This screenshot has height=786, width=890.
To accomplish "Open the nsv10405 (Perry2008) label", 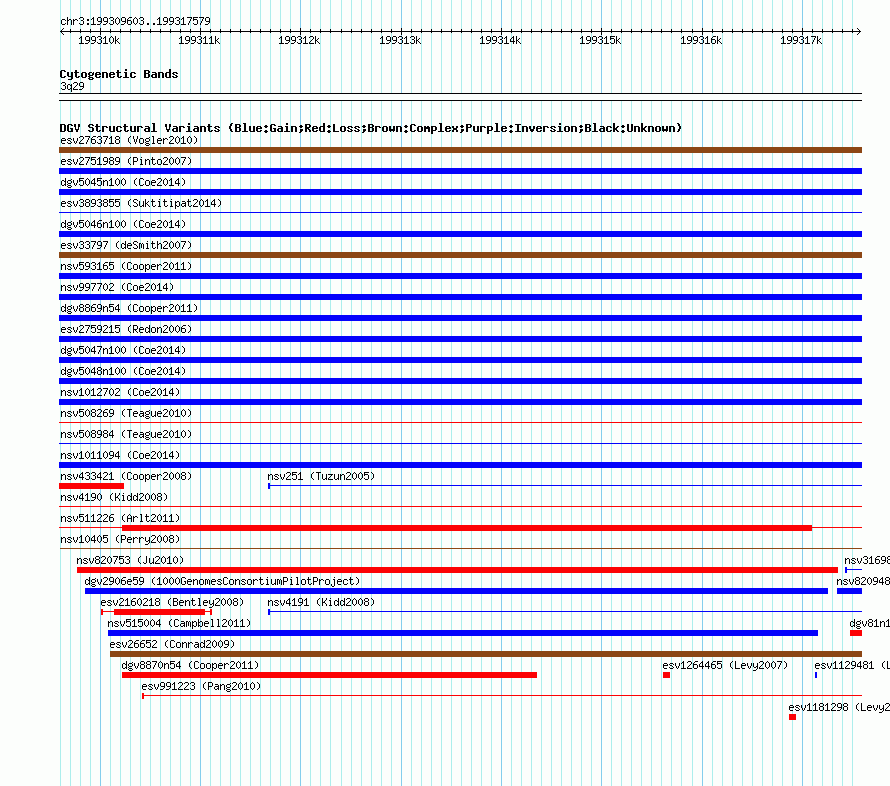I will tap(120, 539).
